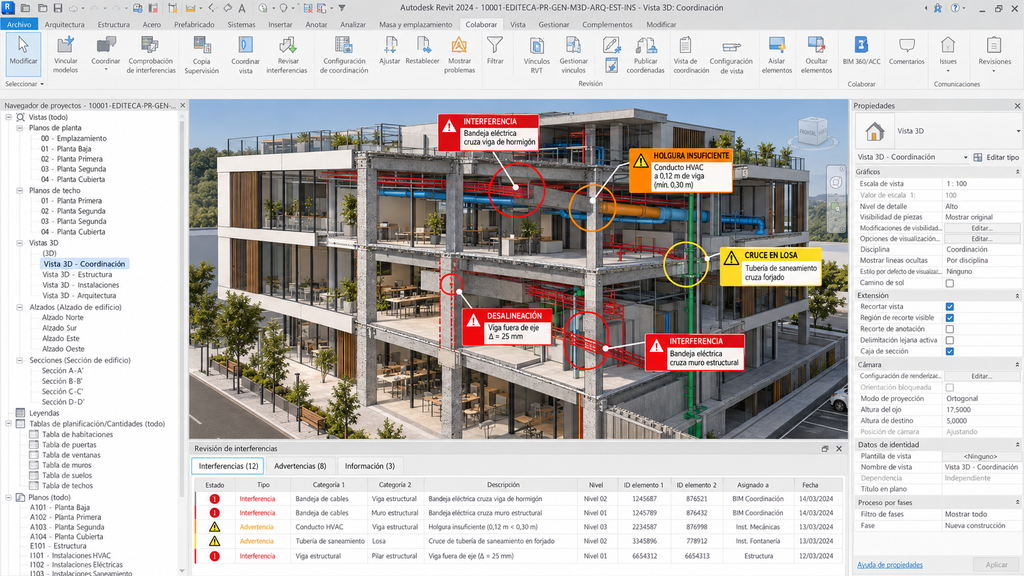Viewport: 1024px width, 576px height.
Task: Click the Escala de vista 1 : 100 field
Action: point(982,184)
